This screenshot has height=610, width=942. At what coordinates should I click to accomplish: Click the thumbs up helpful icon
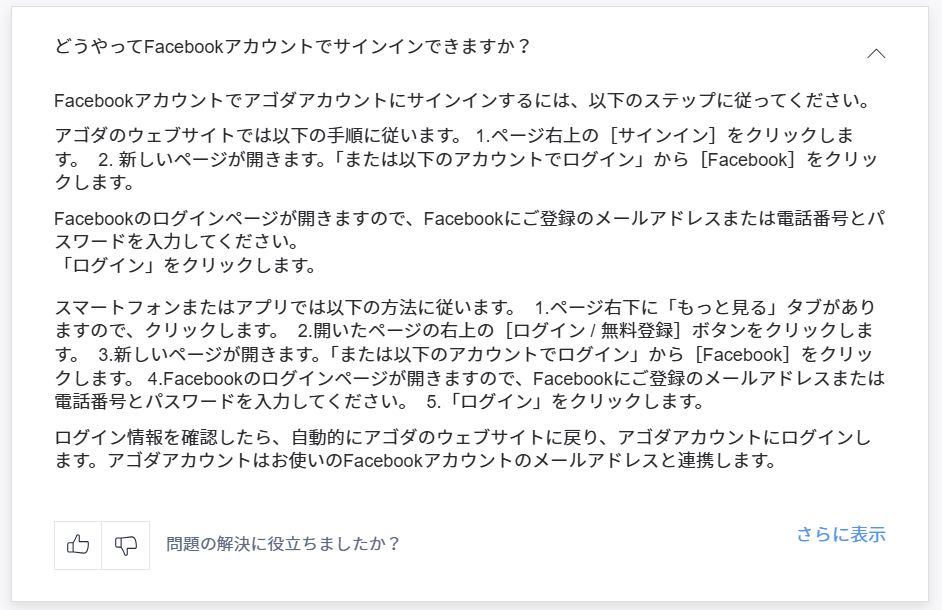[78, 545]
